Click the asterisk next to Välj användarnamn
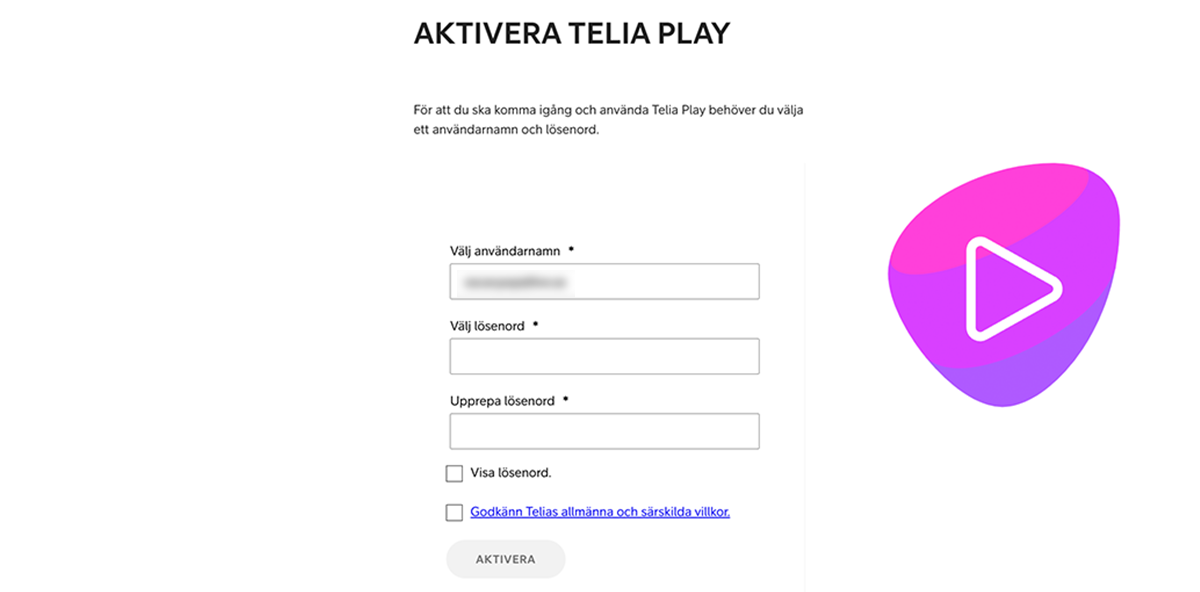The width and height of the screenshot is (1200, 592). (x=570, y=248)
